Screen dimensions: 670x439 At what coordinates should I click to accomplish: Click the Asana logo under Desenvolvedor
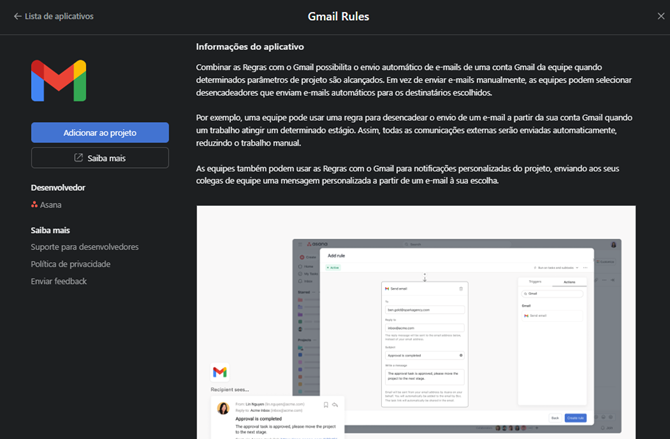click(x=35, y=205)
